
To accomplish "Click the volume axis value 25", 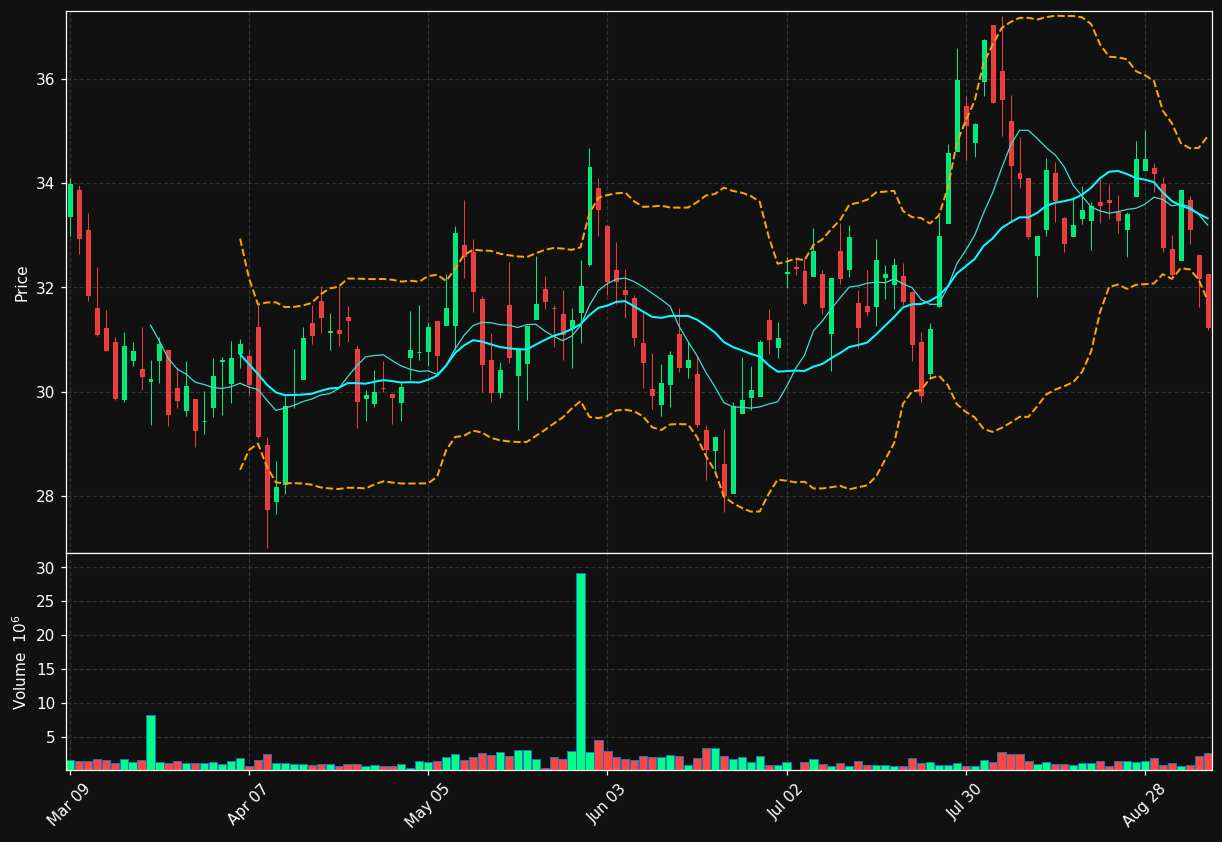I will click(x=48, y=602).
